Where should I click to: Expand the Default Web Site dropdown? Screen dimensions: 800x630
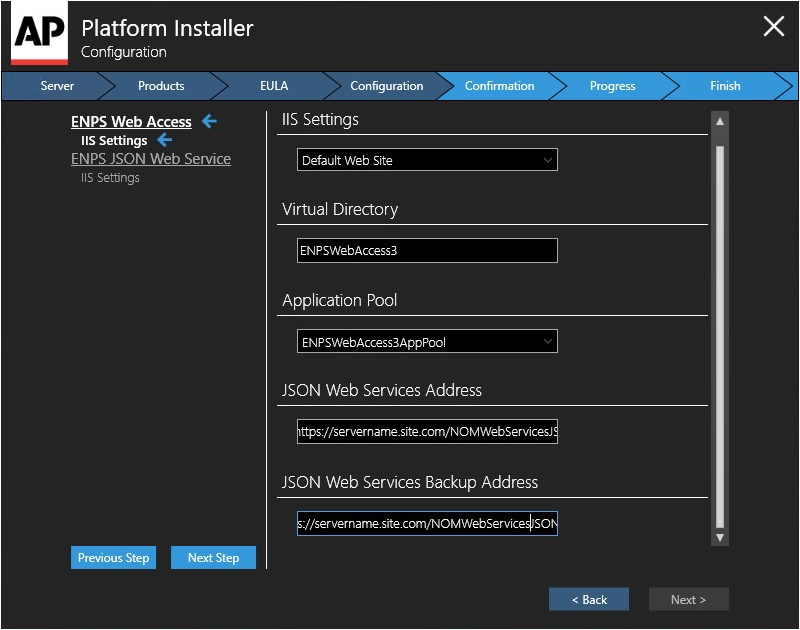click(x=427, y=160)
